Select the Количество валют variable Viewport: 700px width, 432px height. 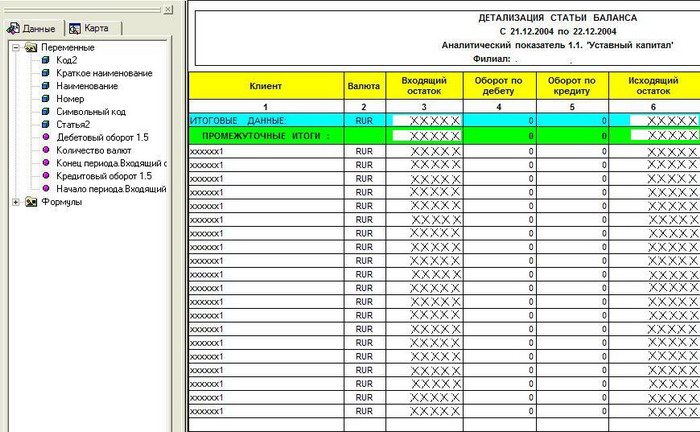tap(94, 150)
